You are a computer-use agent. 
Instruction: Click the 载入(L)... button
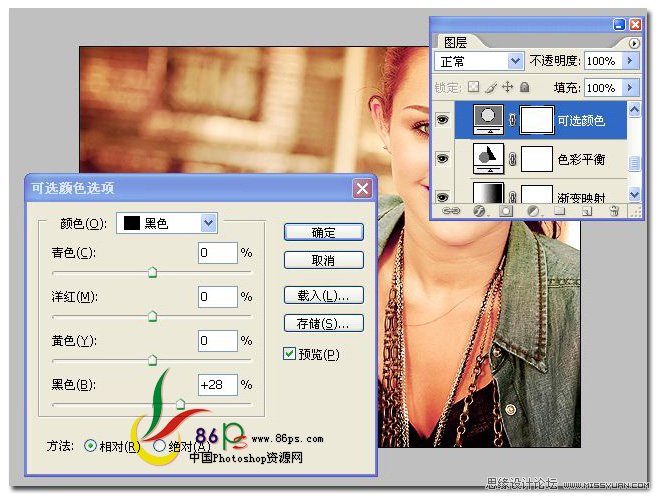(324, 295)
